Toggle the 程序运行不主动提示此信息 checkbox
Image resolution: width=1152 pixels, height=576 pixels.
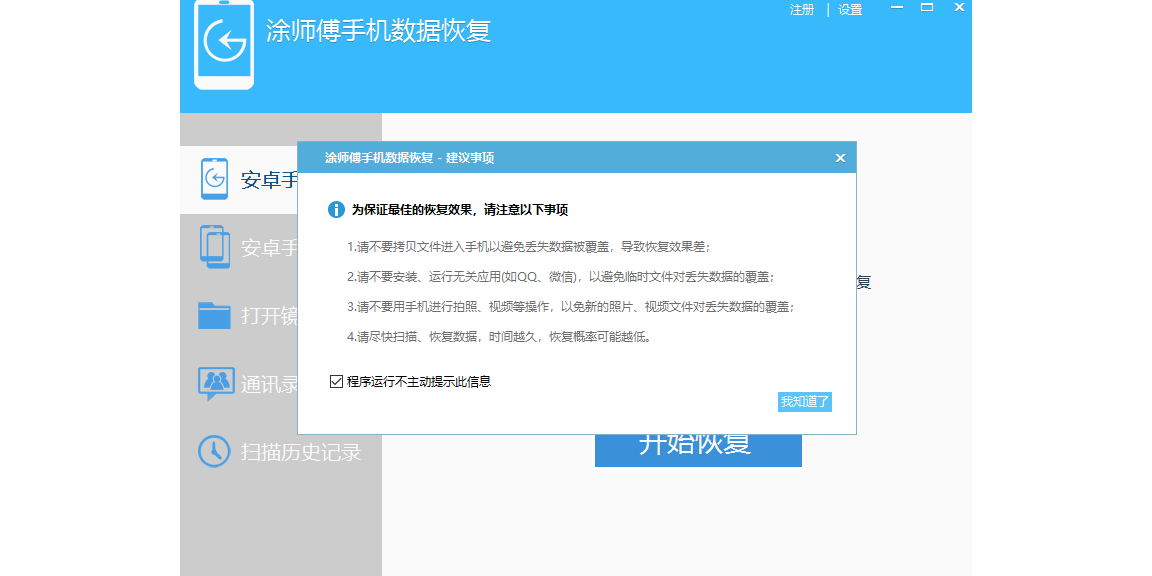point(336,381)
